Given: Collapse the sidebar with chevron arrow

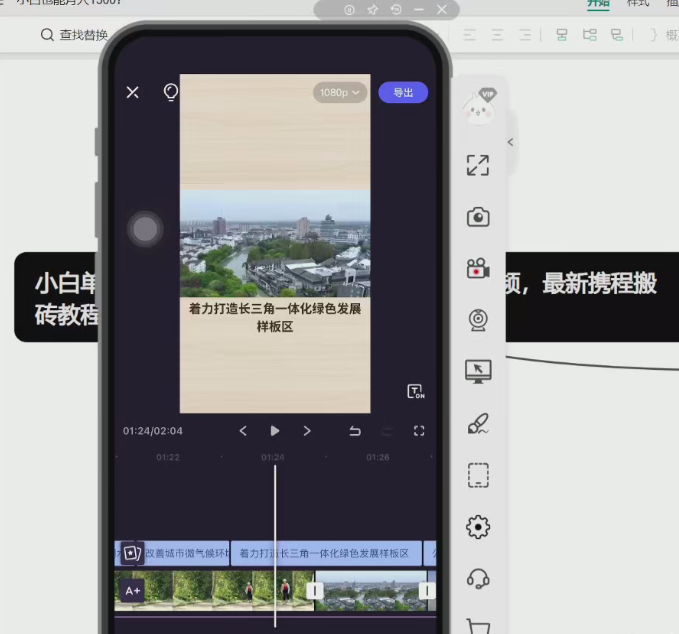Looking at the screenshot, I should pos(510,142).
